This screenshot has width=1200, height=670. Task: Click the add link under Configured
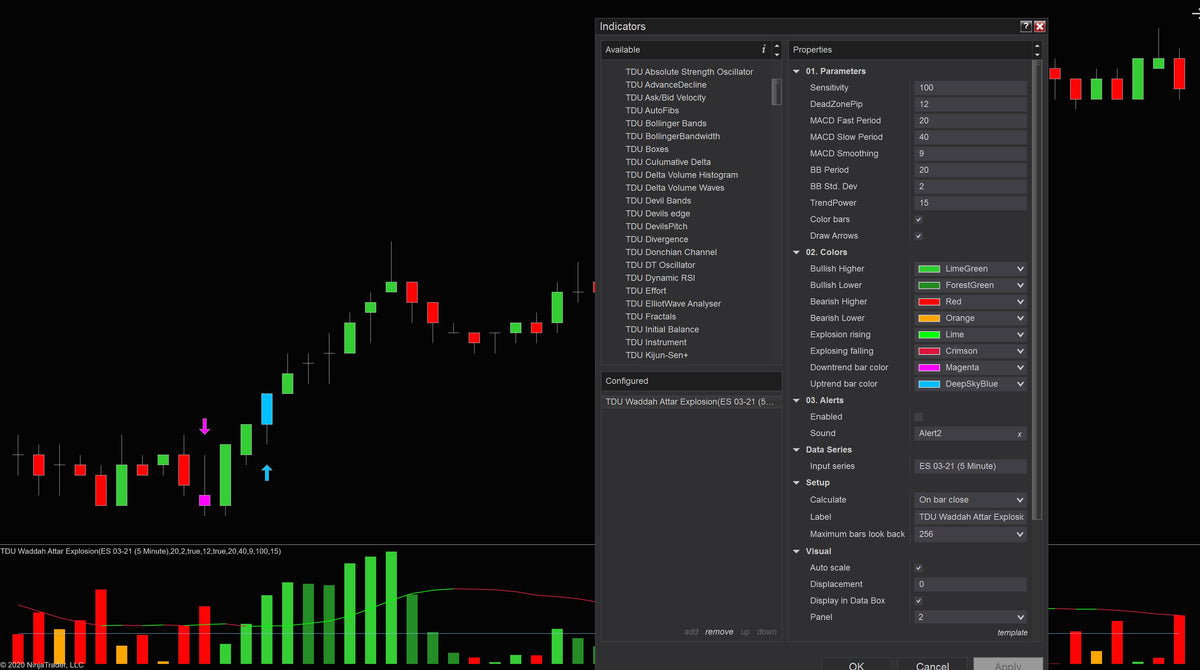pos(691,632)
